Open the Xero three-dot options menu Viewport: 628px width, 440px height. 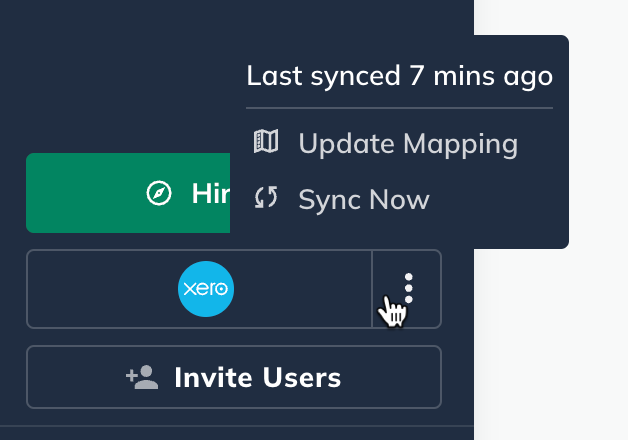point(407,289)
